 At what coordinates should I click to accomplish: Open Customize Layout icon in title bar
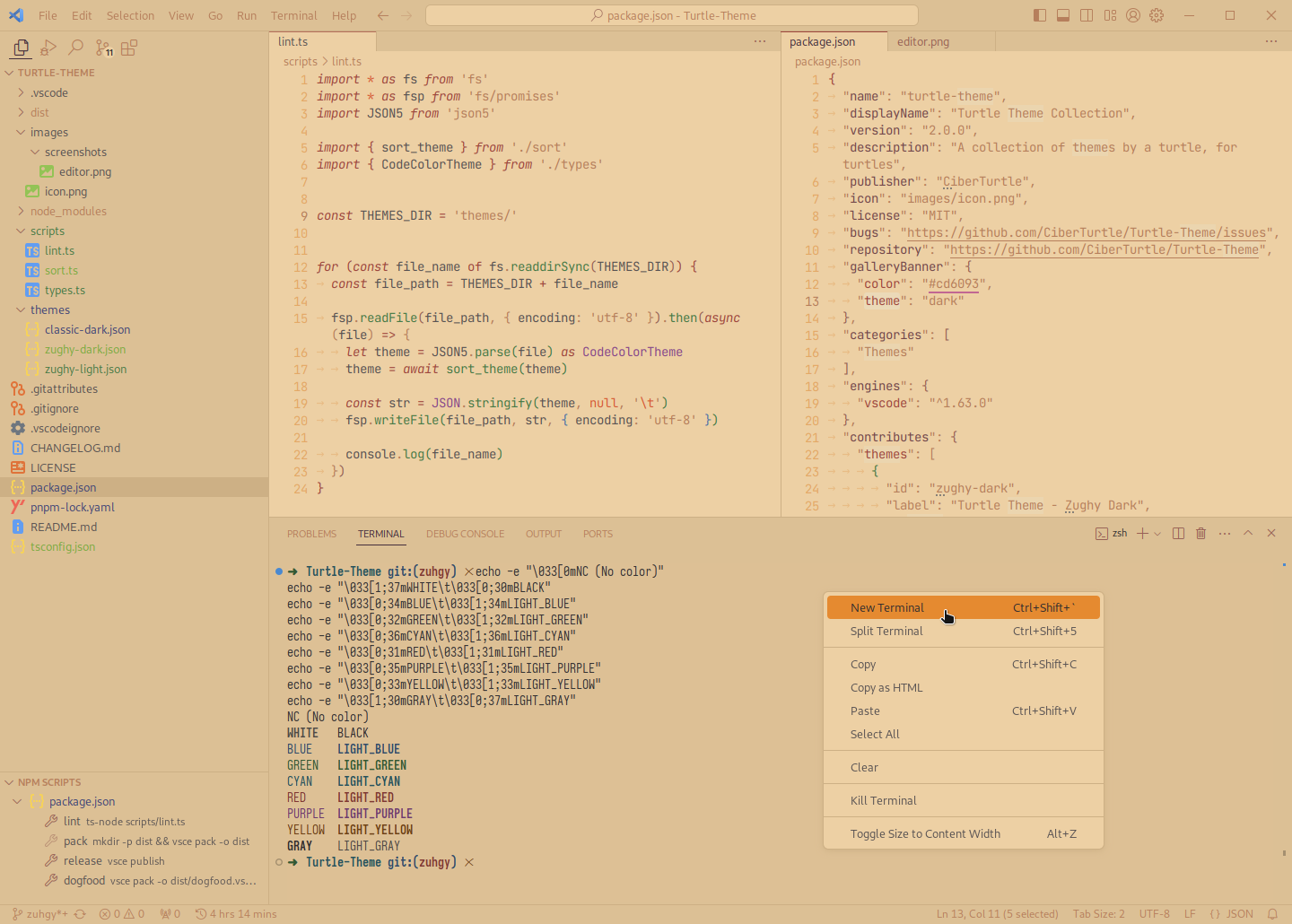pos(1110,15)
